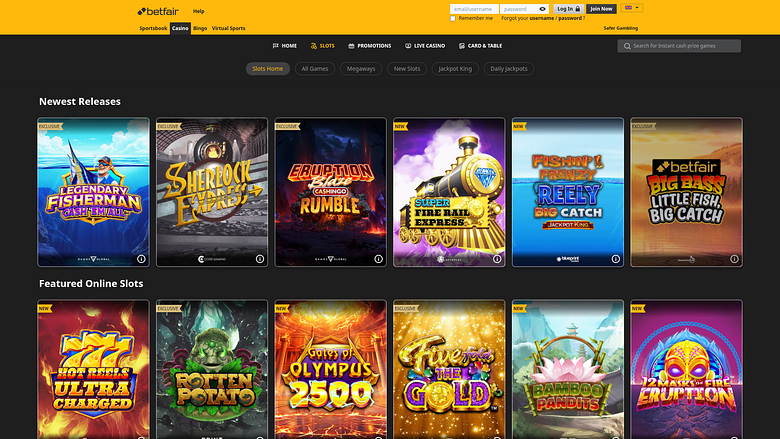780x439 pixels.
Task: Open Legendary Fisherman Cash 'Em All game
Action: 94,192
